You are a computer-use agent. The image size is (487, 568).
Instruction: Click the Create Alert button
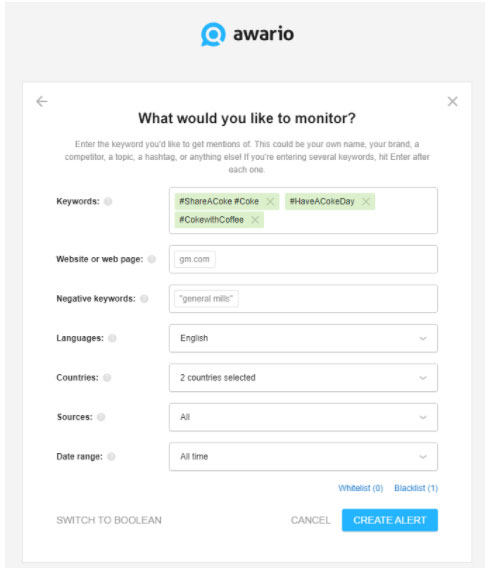(390, 520)
